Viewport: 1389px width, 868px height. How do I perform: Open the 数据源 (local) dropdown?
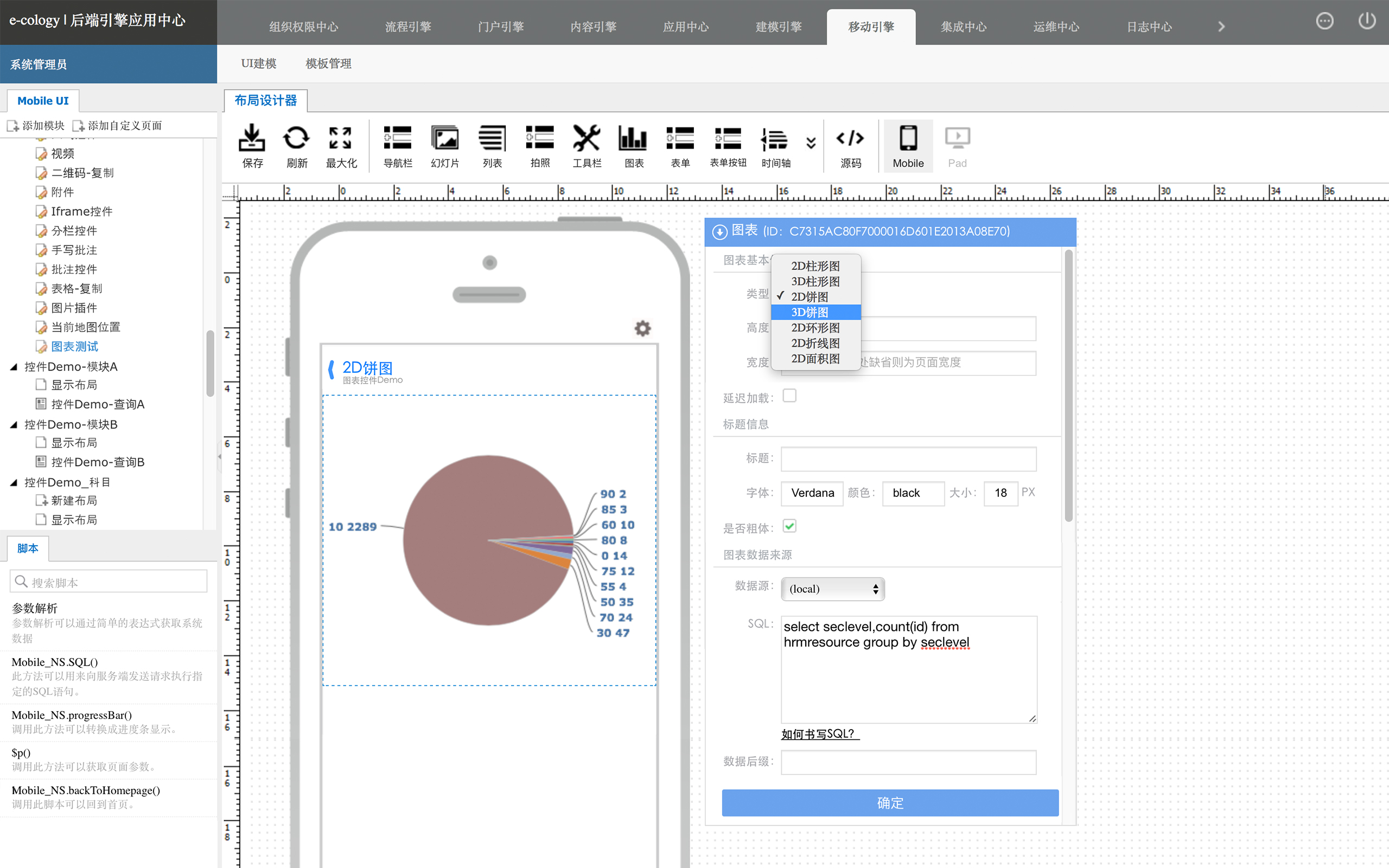pos(832,589)
